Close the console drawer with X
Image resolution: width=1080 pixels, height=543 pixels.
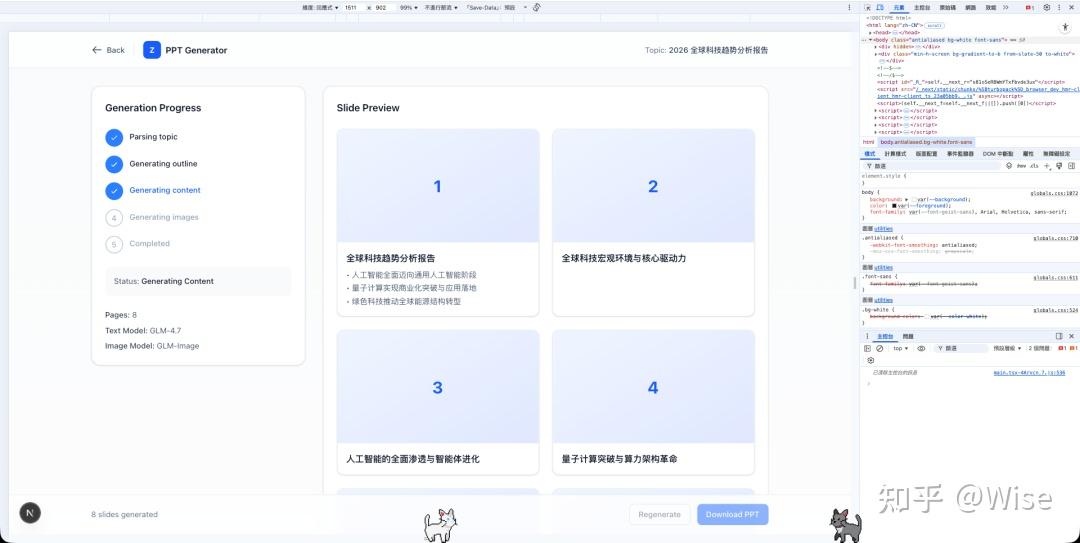tap(1071, 336)
